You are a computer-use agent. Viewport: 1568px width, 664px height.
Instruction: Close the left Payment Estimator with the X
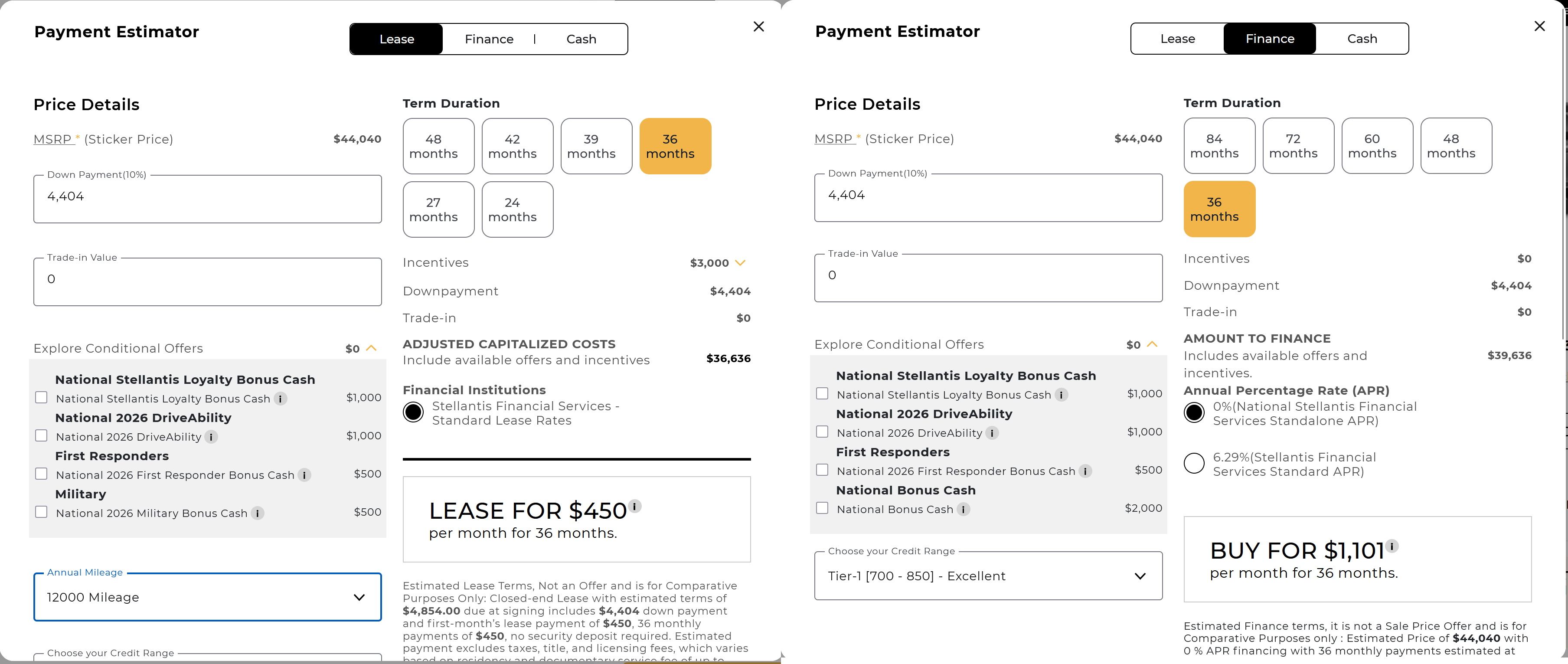click(758, 27)
